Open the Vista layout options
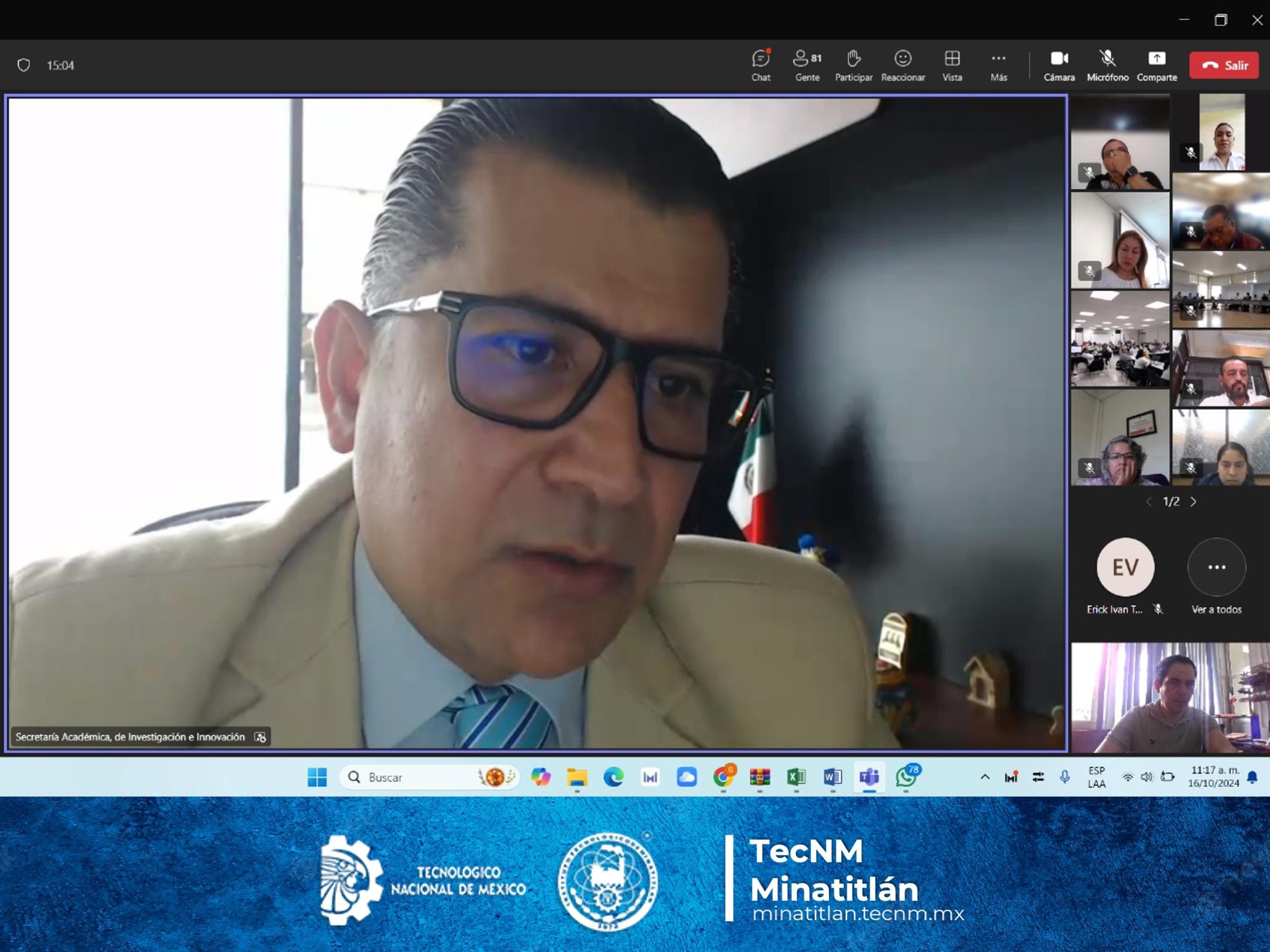This screenshot has width=1270, height=952. tap(952, 65)
